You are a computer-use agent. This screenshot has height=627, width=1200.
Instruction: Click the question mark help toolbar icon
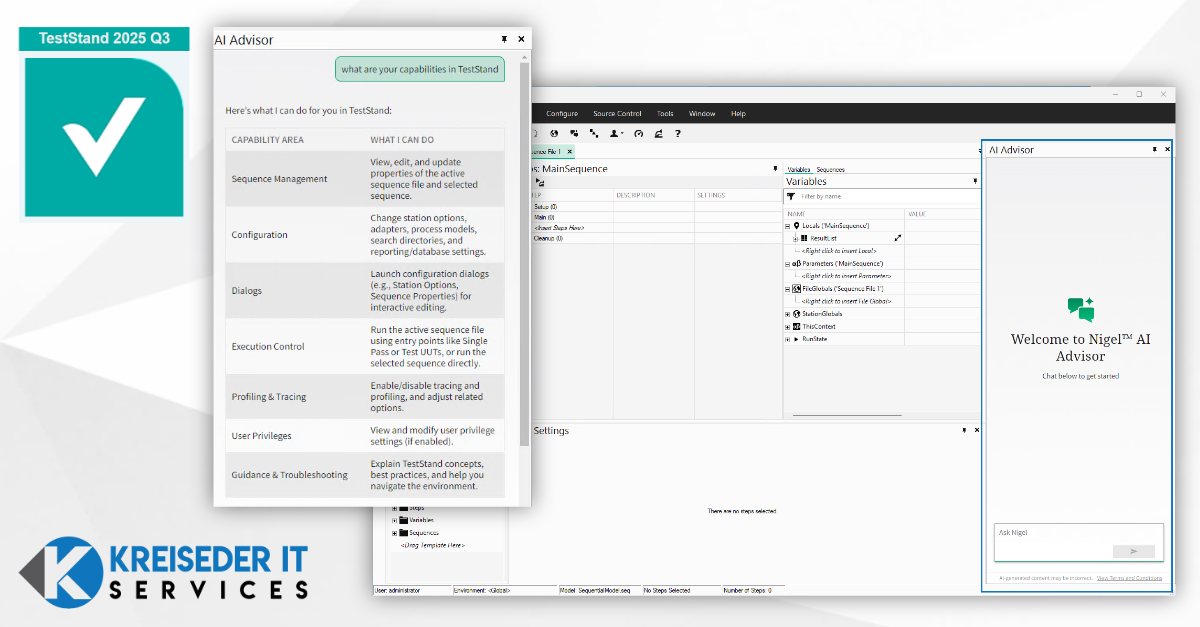pos(677,133)
